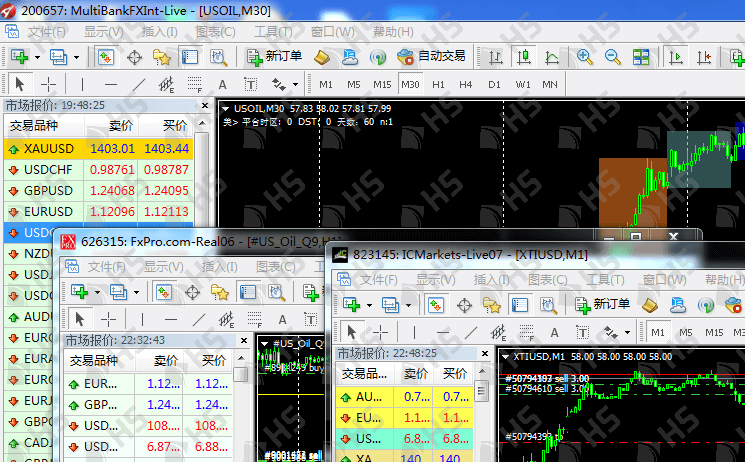
Task: Open the 工具(T) menu in MultiBank window
Action: [273, 32]
